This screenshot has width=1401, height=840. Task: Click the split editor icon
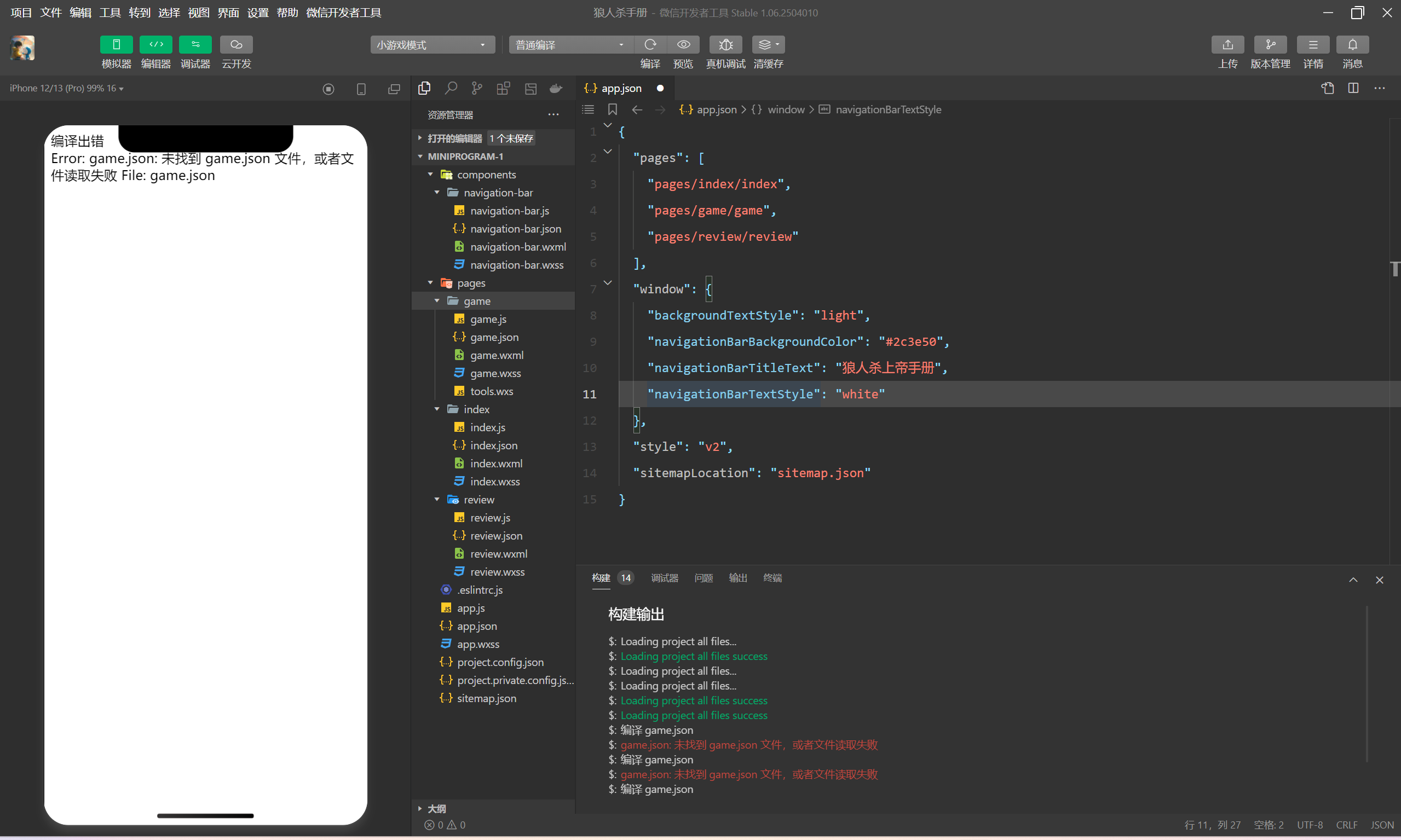pyautogui.click(x=1353, y=88)
